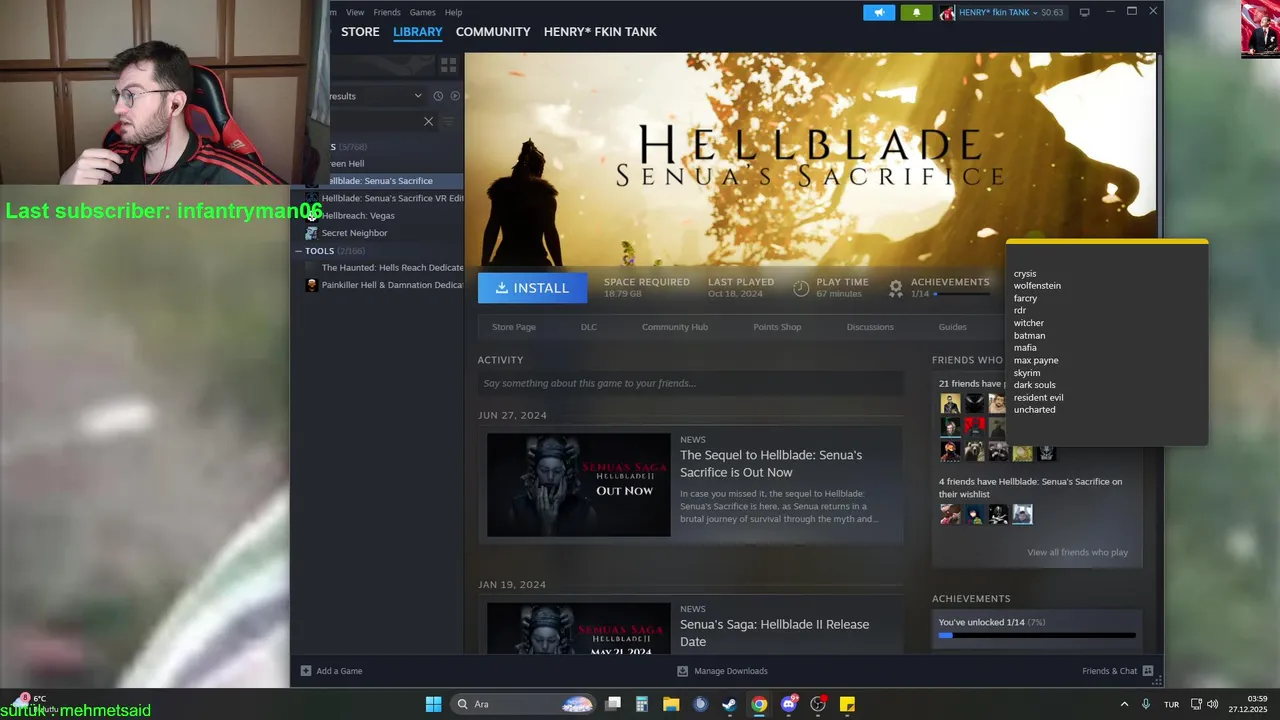The width and height of the screenshot is (1280, 720).
Task: Toggle the recent activity clock filter
Action: 438,96
